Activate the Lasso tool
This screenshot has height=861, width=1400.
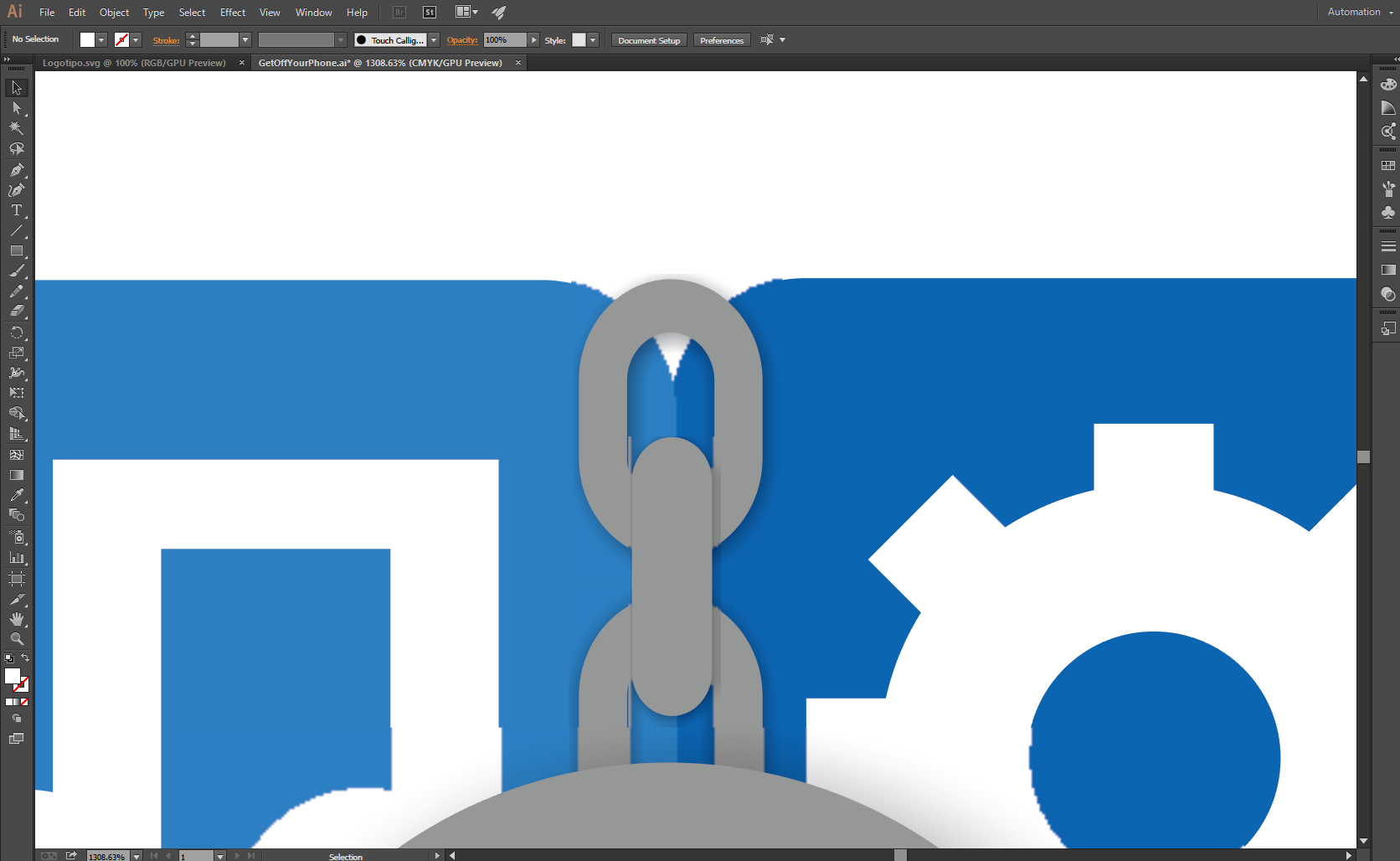[x=17, y=149]
